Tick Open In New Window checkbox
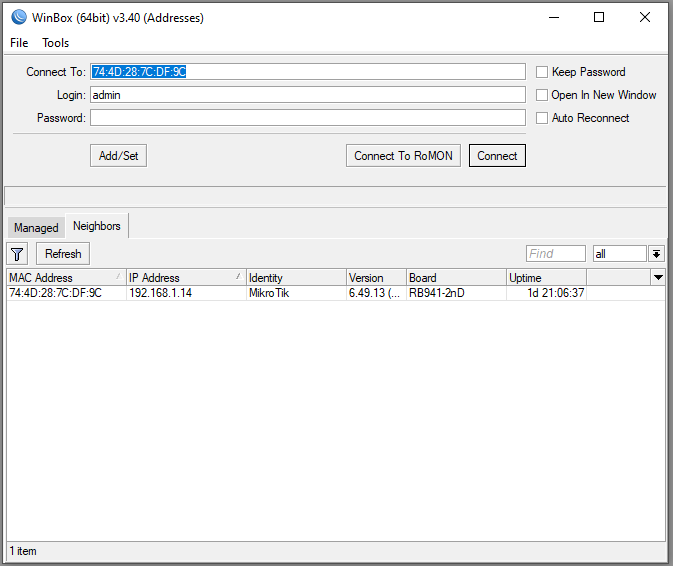 (x=542, y=95)
